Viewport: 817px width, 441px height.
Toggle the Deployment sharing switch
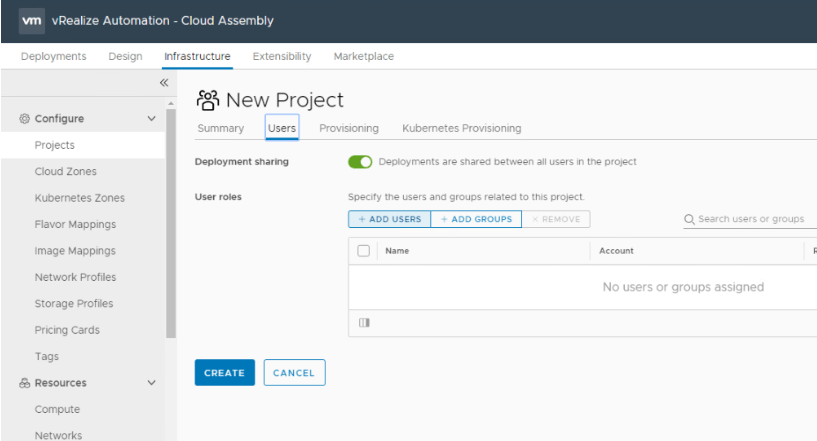360,162
